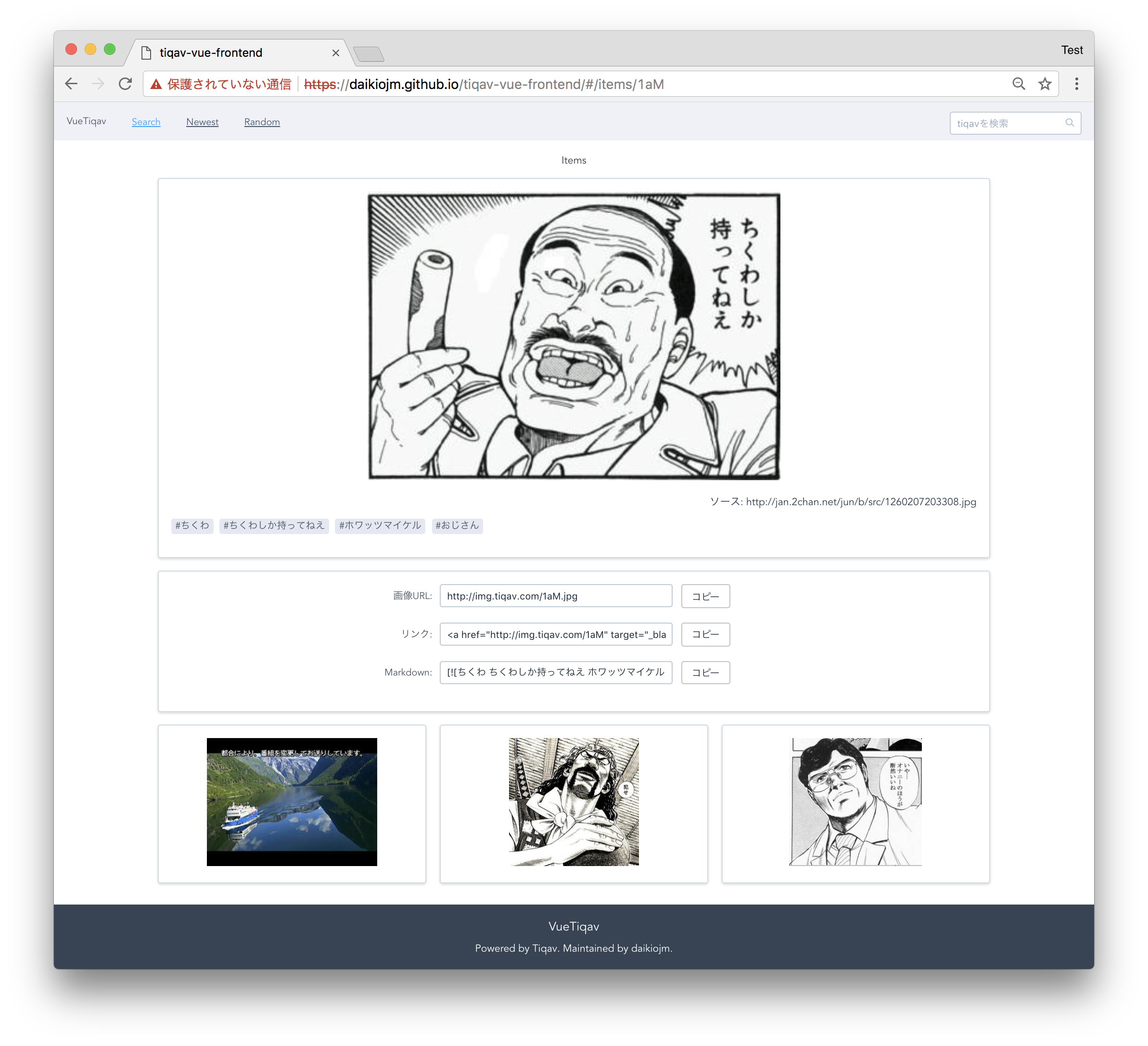Click the daikiojm link in the footer
The height and width of the screenshot is (1046, 1148).
tap(651, 948)
